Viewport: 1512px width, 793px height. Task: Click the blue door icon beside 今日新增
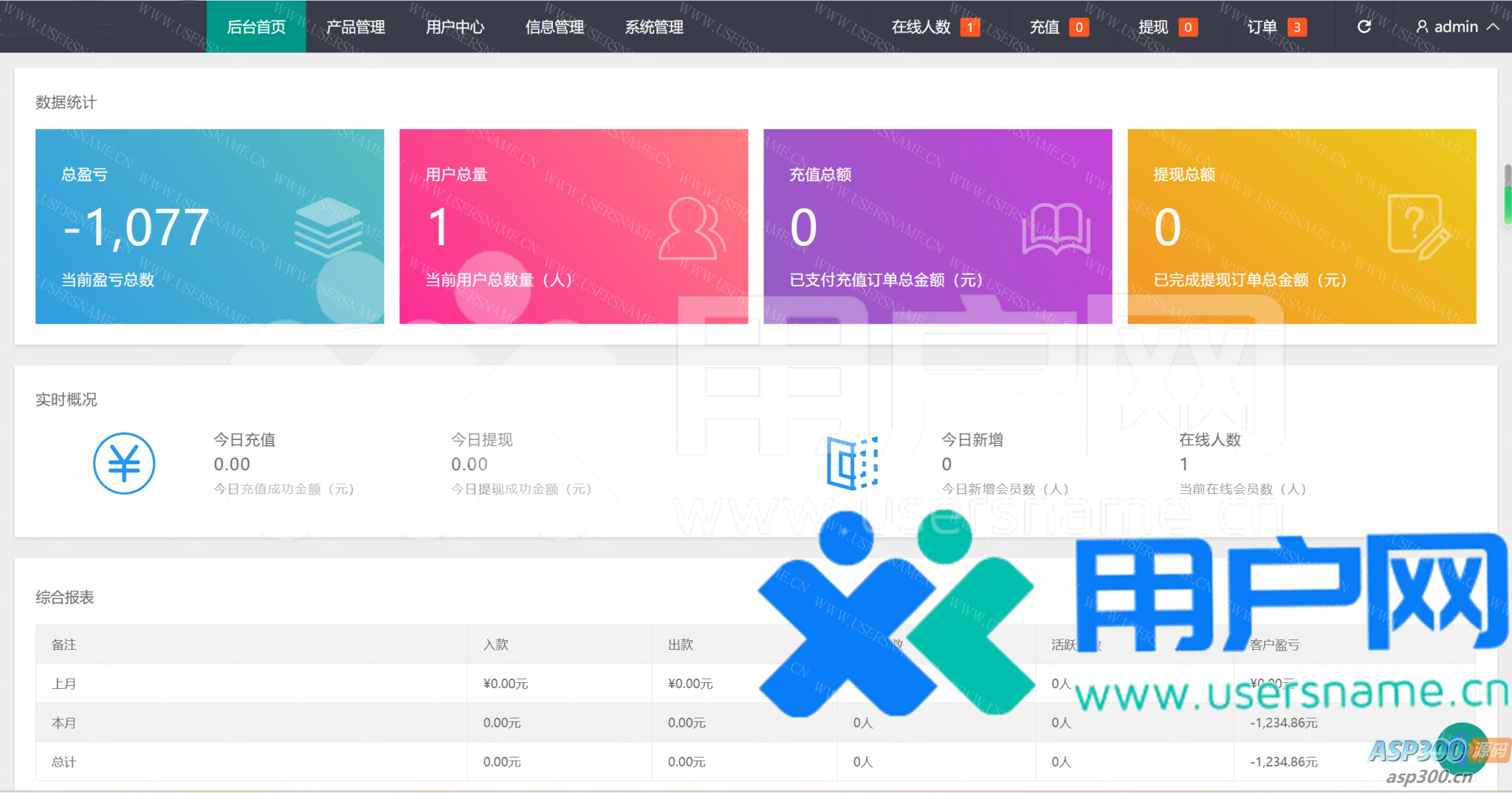point(852,464)
